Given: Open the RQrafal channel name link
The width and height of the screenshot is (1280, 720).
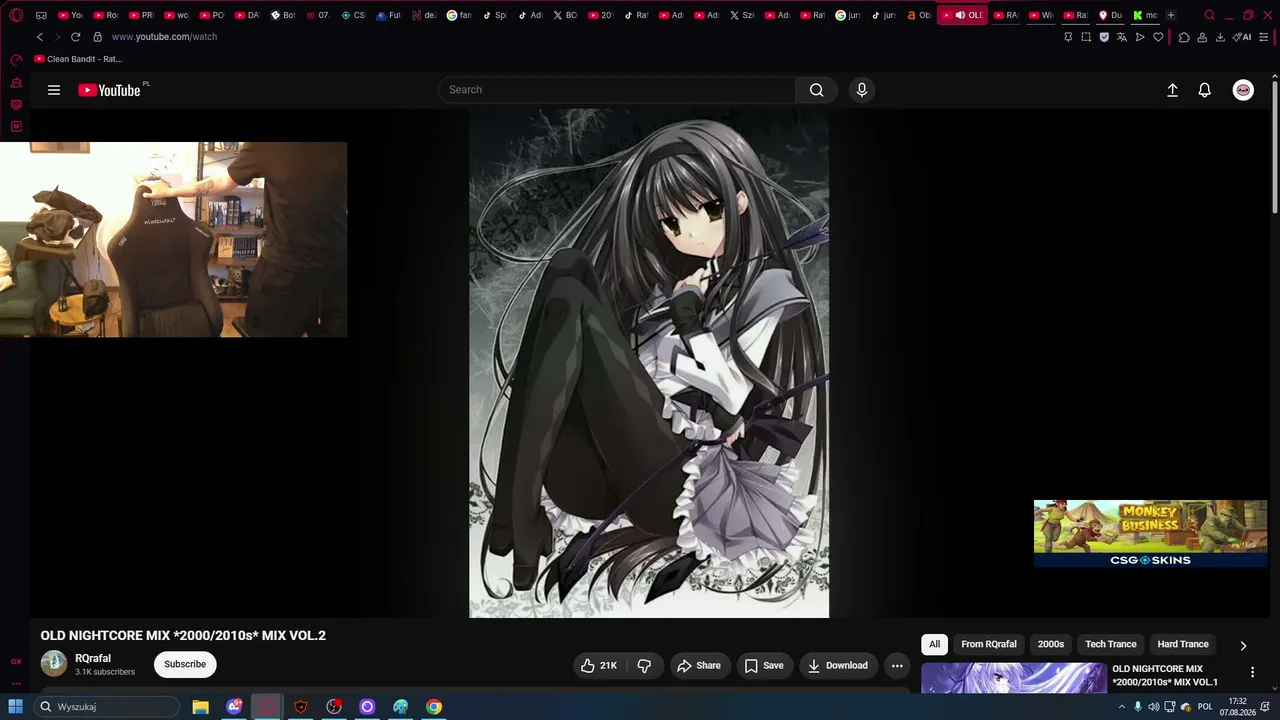Looking at the screenshot, I should 93,659.
